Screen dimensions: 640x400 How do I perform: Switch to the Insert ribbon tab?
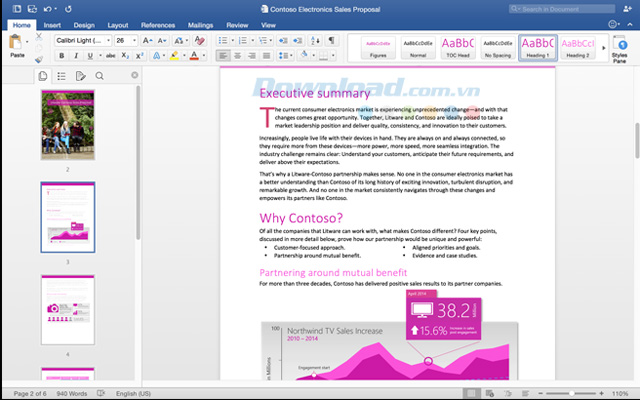point(51,24)
